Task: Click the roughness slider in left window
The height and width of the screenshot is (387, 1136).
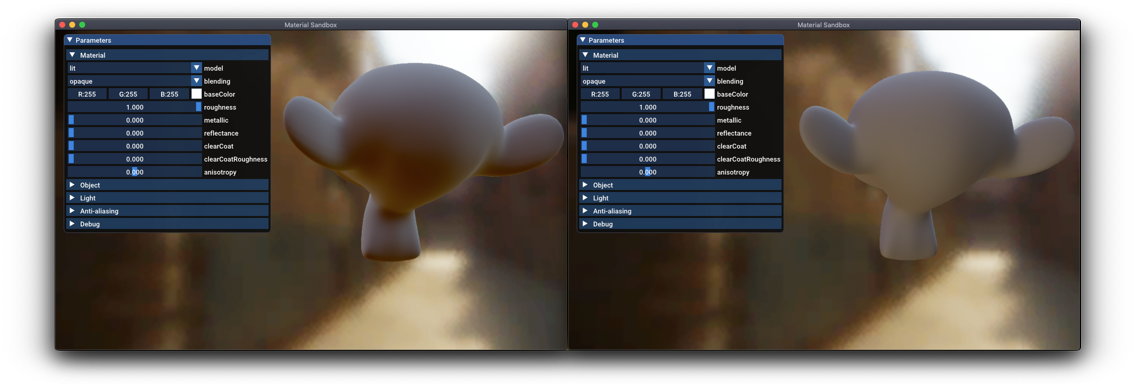Action: 135,107
